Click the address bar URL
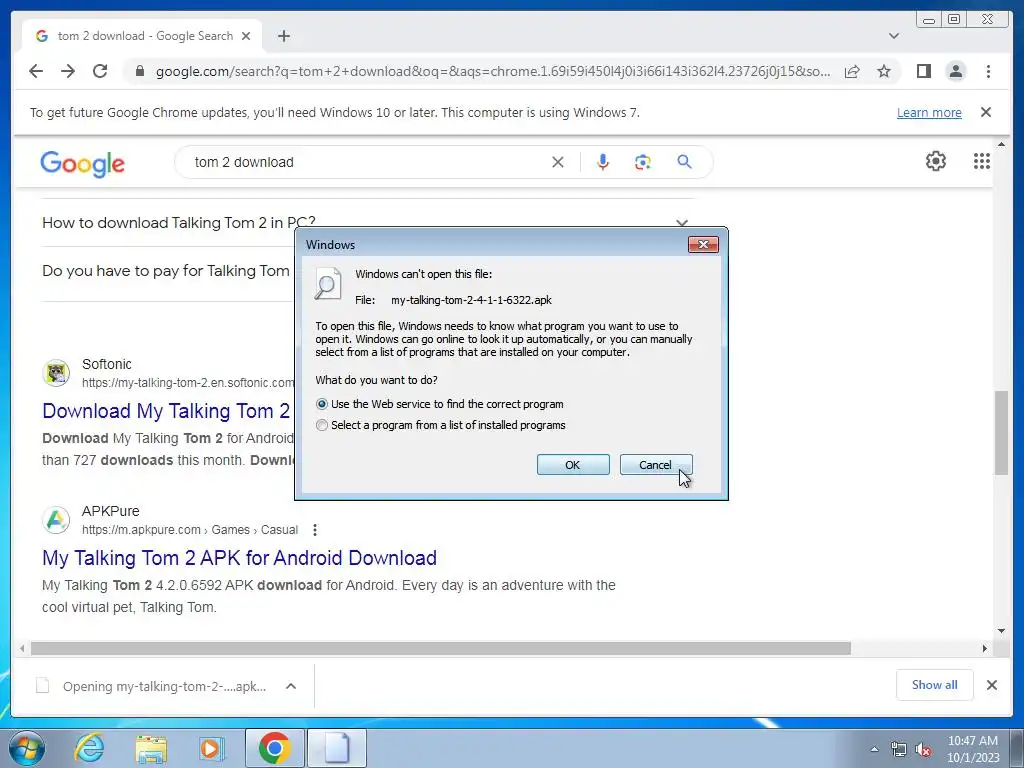Viewport: 1024px width, 768px height. [x=493, y=71]
